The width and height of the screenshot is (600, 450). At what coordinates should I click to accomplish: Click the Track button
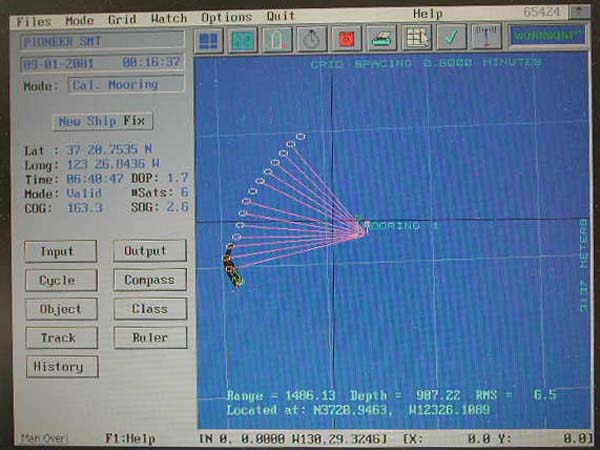[60, 338]
